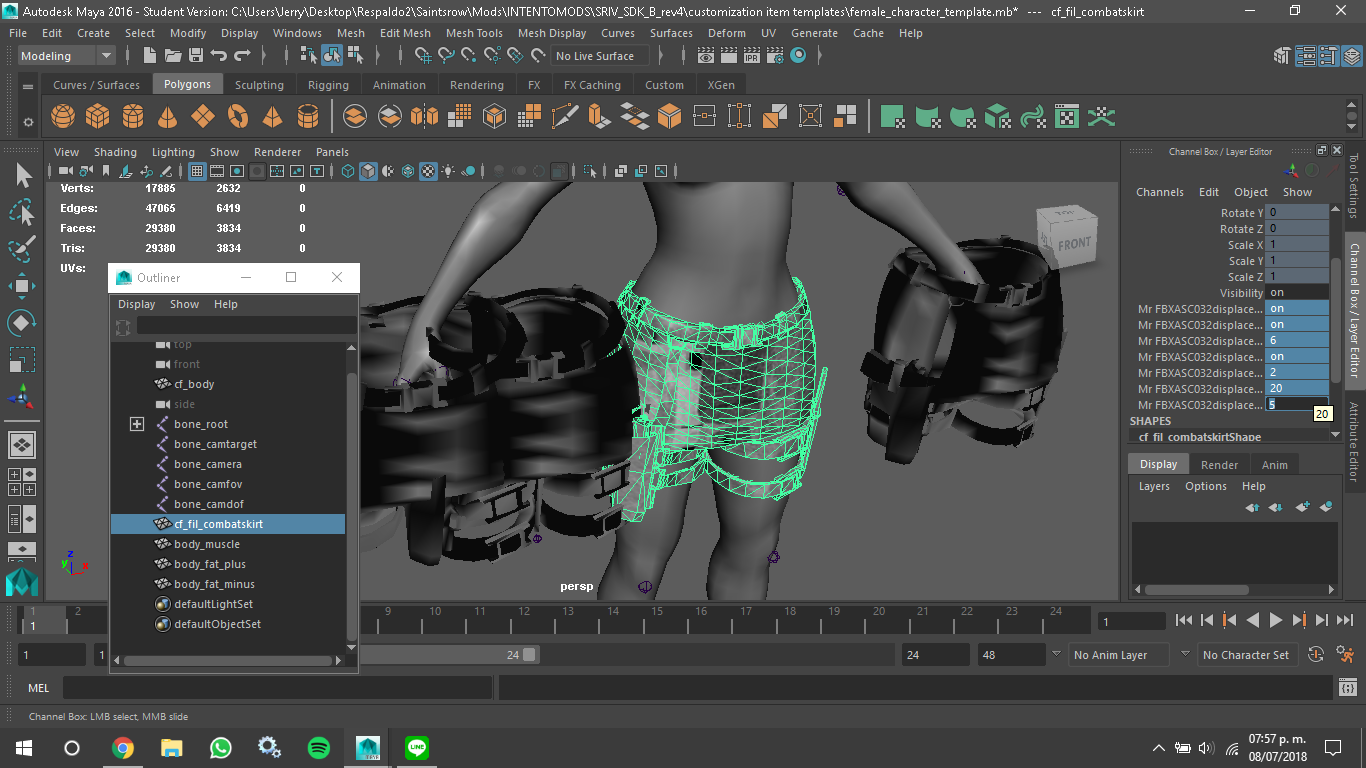Screen dimensions: 1366x768
Task: Open the Render tab in Layer Editor
Action: (1219, 464)
